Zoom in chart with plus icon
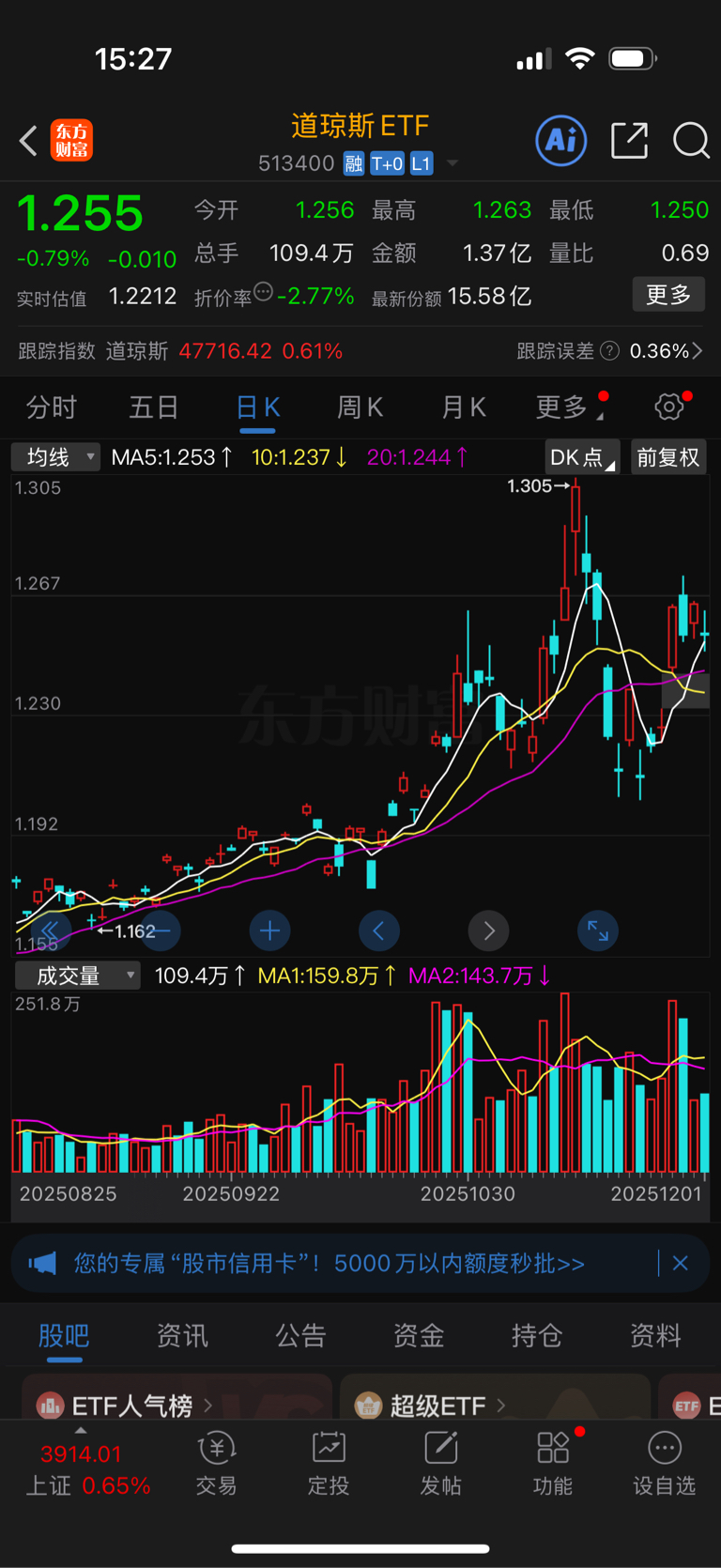 270,930
